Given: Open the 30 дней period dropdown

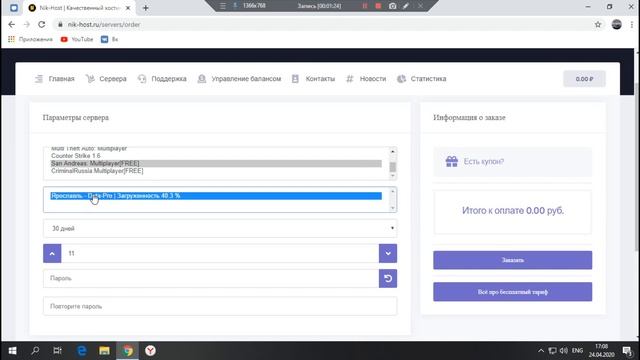Looking at the screenshot, I should 220,228.
